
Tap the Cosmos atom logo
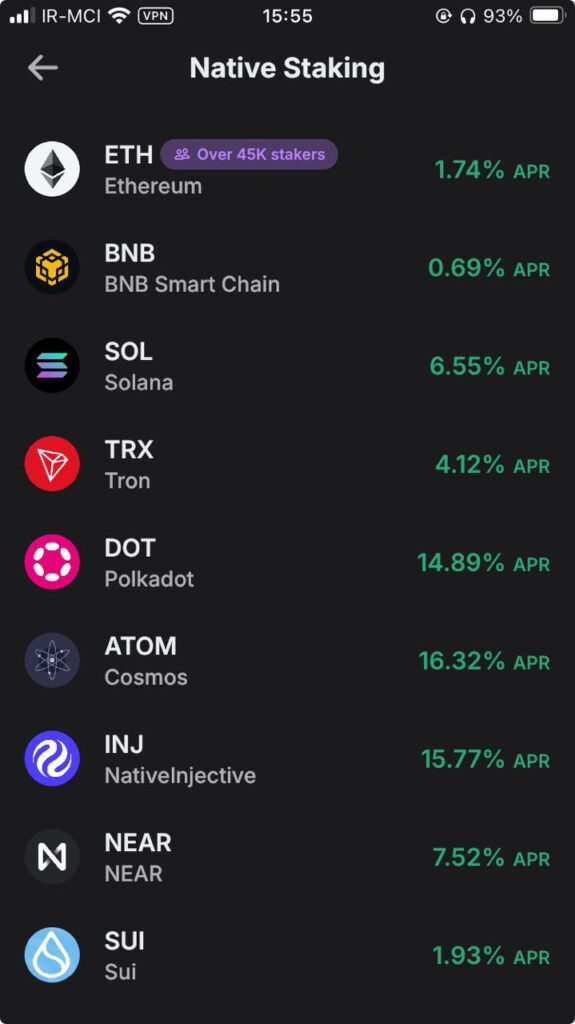tap(52, 660)
